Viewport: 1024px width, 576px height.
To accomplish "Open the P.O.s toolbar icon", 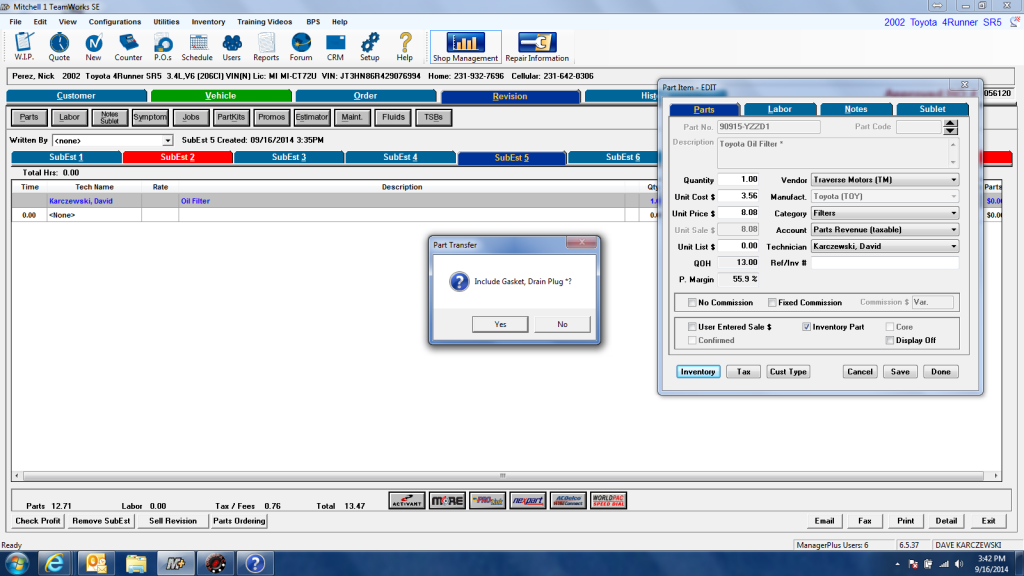I will point(163,46).
